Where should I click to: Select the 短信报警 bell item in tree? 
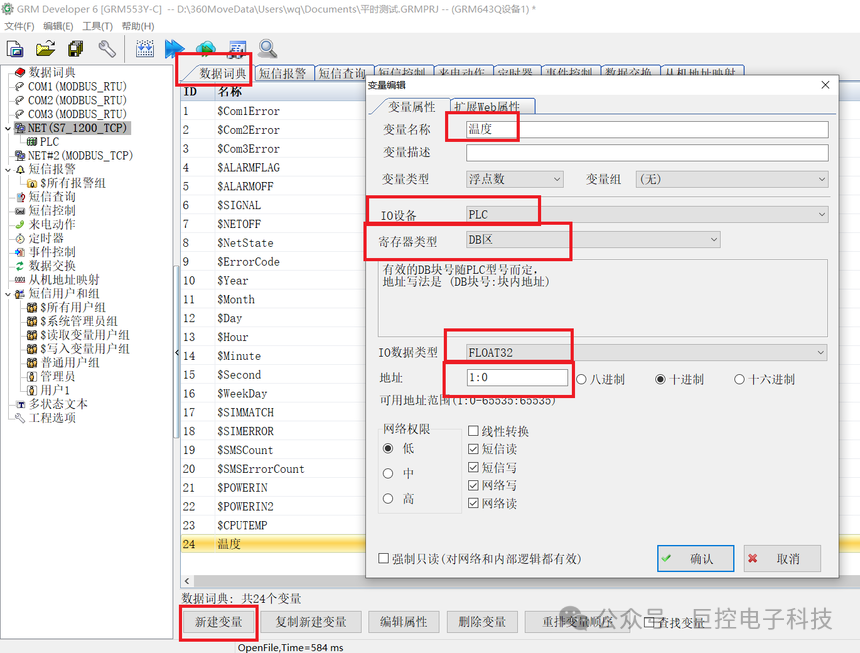tap(52, 169)
